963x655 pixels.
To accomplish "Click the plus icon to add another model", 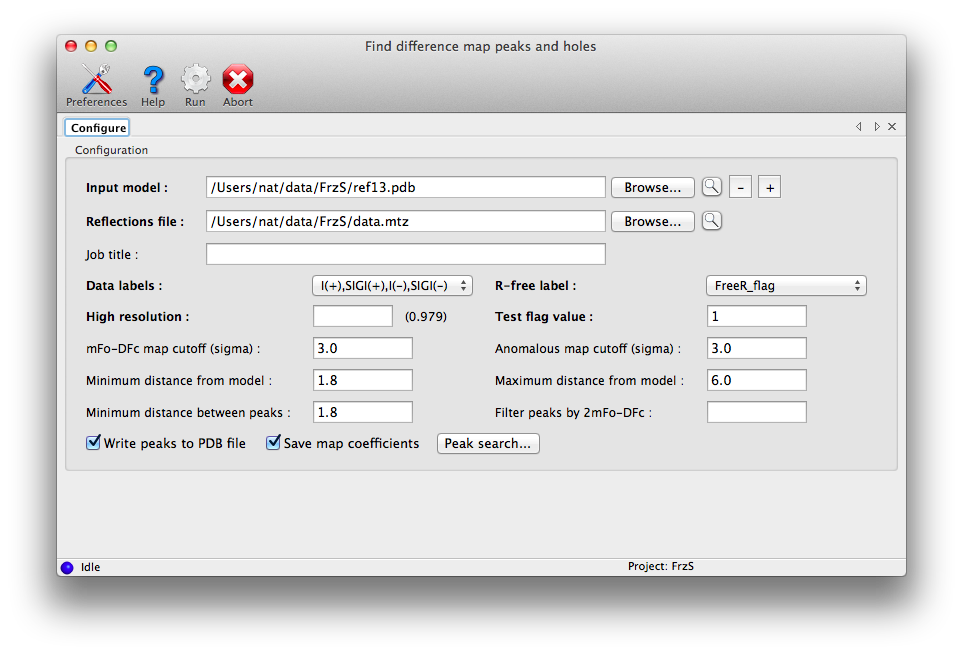I will [769, 187].
